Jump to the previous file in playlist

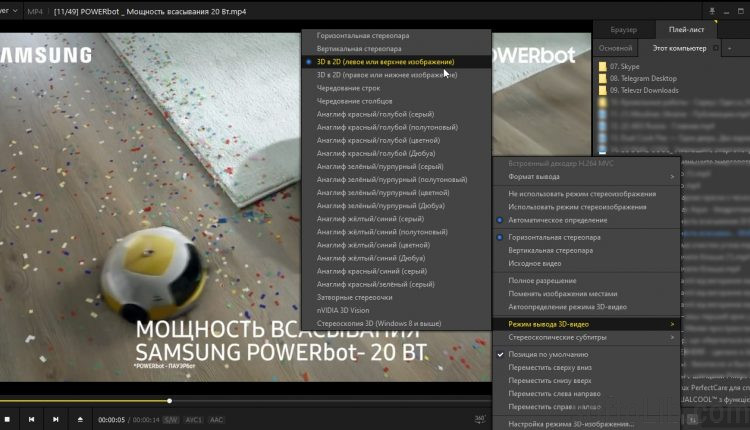(x=32, y=419)
